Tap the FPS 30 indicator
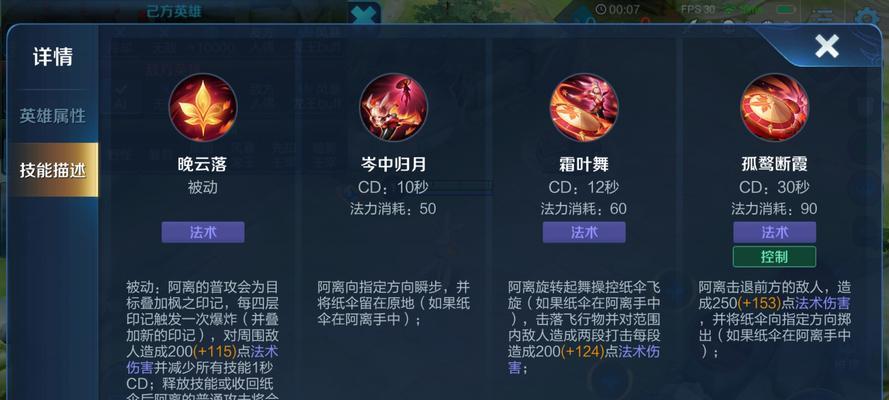Image resolution: width=889 pixels, height=400 pixels. tap(697, 10)
